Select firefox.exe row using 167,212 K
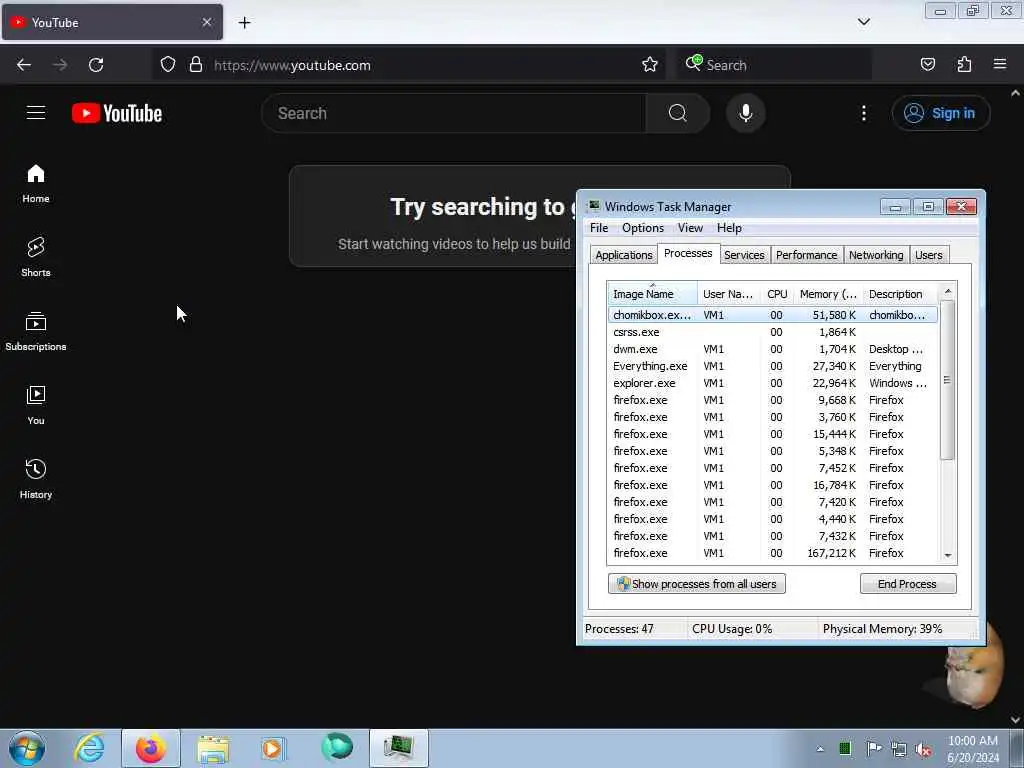This screenshot has height=768, width=1024. pyautogui.click(x=773, y=553)
